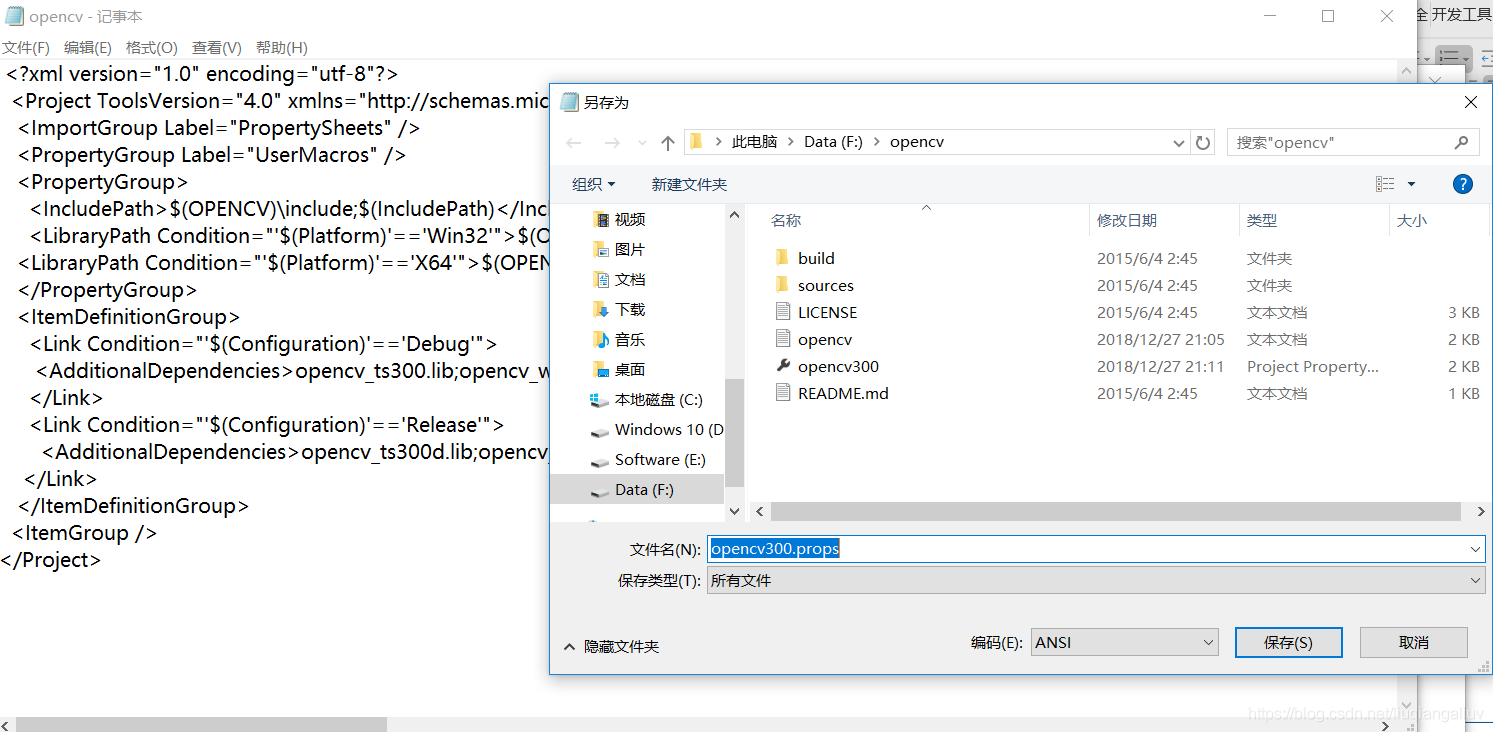Image resolution: width=1493 pixels, height=732 pixels.
Task: Select Data (F:) drive in the sidebar
Action: (640, 489)
